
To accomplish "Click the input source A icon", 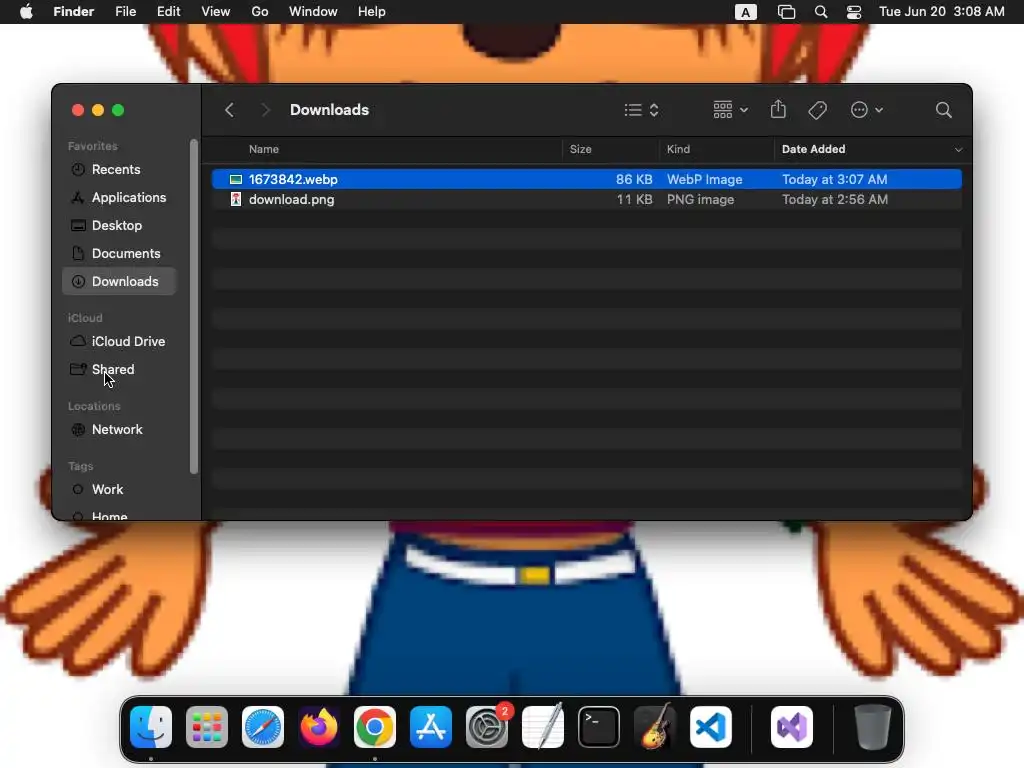I will 745,12.
